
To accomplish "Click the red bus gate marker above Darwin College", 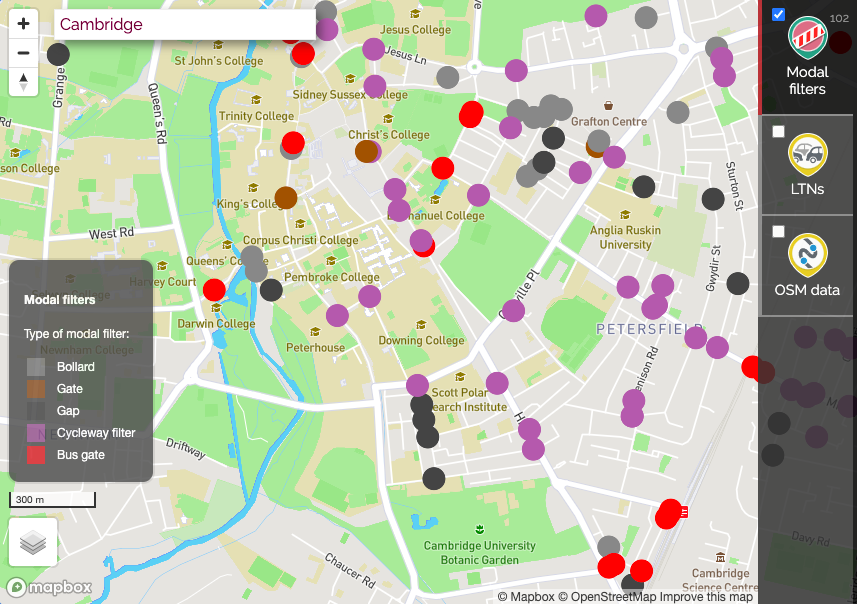I will (214, 290).
